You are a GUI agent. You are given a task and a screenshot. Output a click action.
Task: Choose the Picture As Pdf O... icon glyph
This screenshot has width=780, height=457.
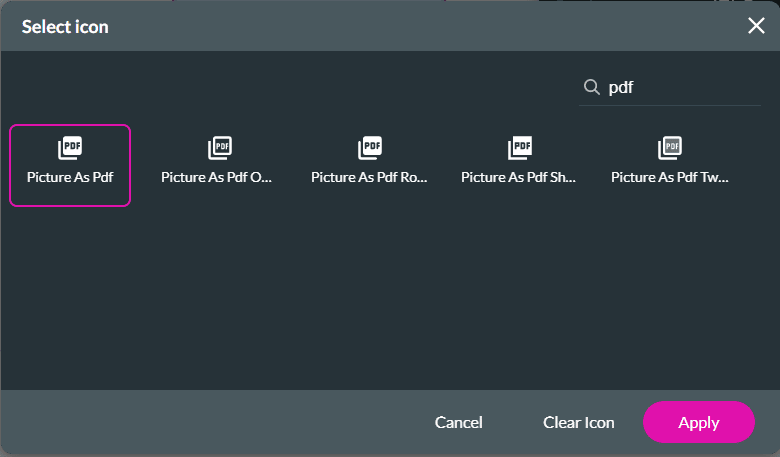tap(220, 149)
